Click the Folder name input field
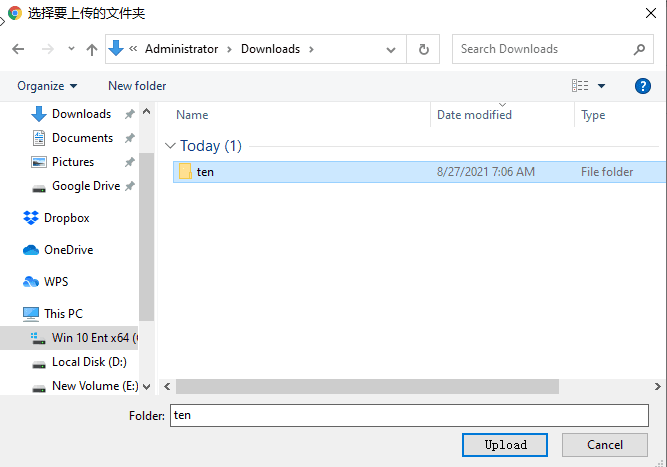667x467 pixels. pos(410,415)
